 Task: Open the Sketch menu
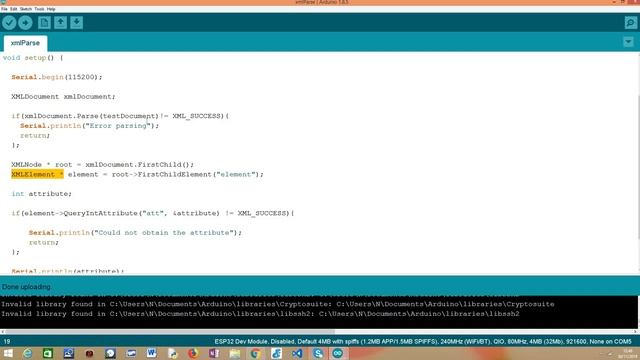[26, 9]
